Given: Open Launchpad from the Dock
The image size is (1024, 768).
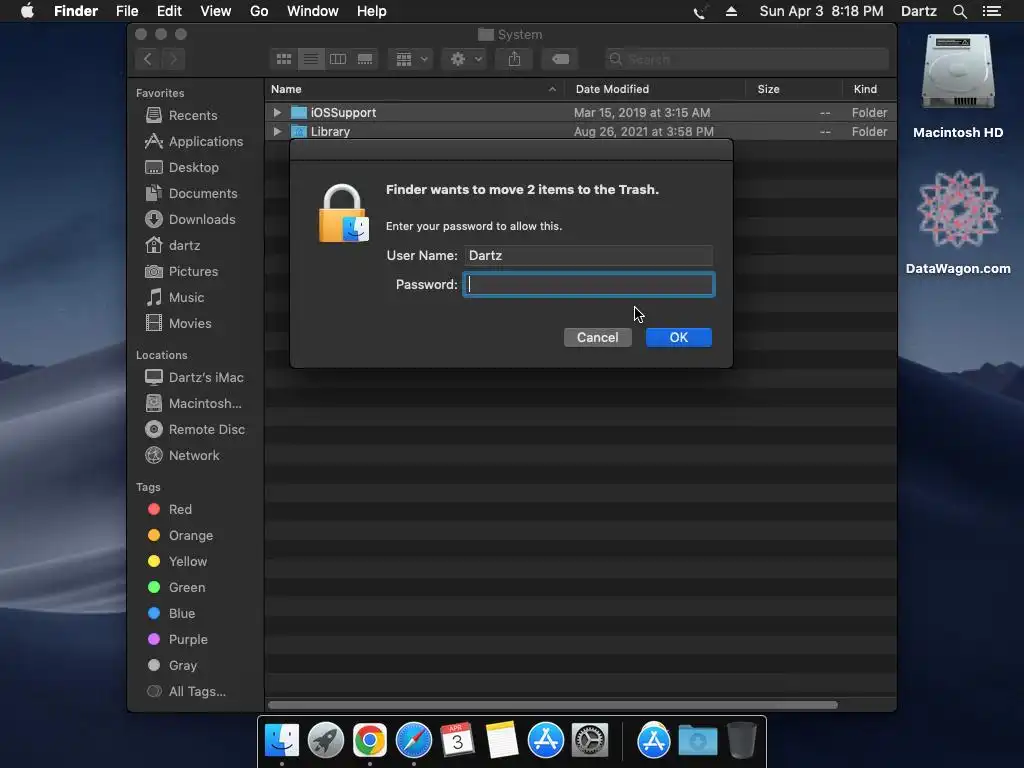Looking at the screenshot, I should point(325,740).
